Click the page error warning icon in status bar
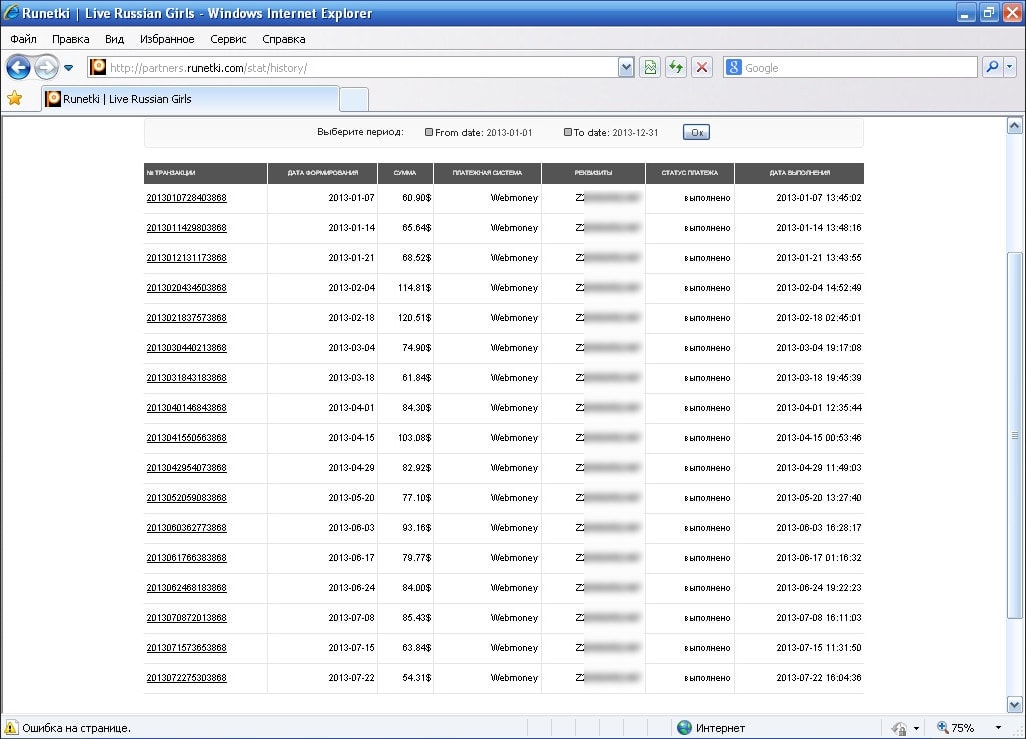The height and width of the screenshot is (739, 1026). (x=10, y=728)
